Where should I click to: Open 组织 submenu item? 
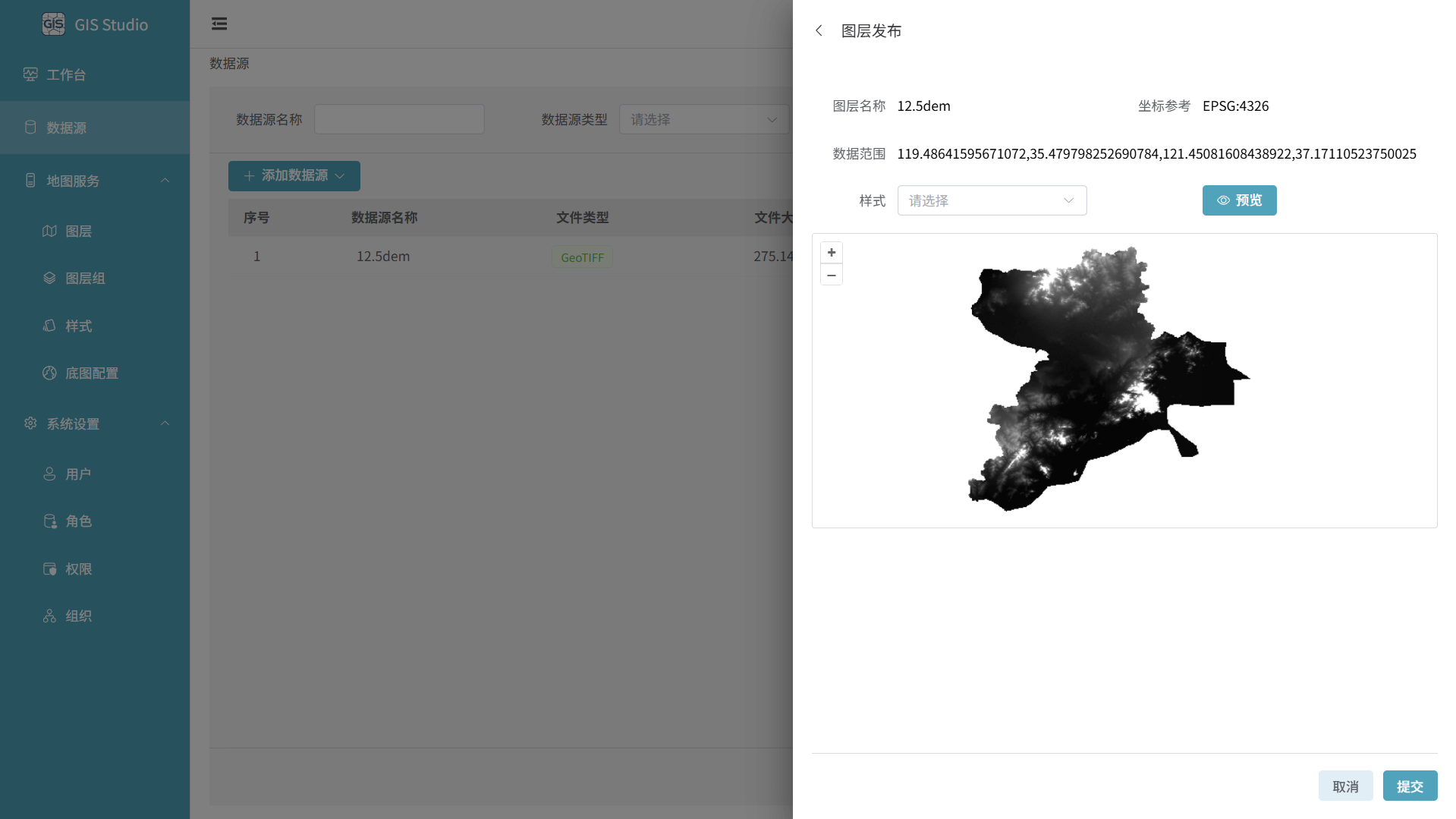coord(95,616)
